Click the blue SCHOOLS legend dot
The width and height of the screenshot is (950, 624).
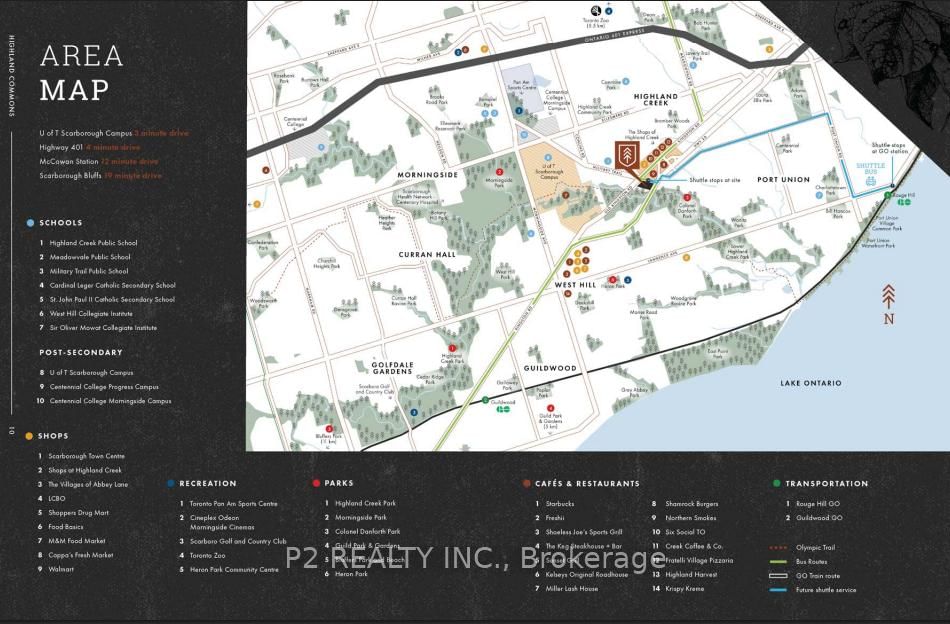30,222
